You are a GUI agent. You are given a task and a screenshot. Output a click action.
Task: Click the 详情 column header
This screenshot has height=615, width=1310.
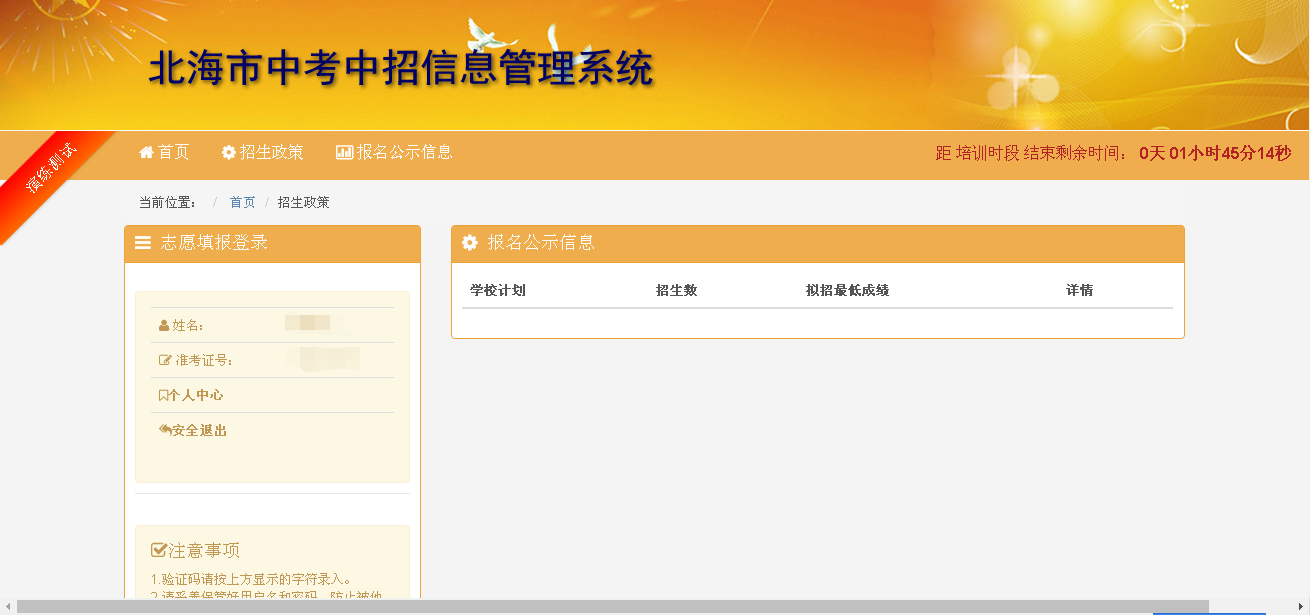pos(1079,290)
